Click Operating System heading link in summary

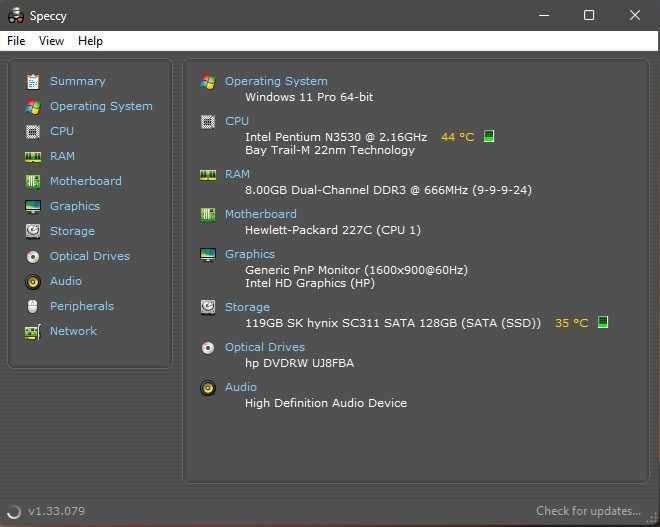coord(276,81)
